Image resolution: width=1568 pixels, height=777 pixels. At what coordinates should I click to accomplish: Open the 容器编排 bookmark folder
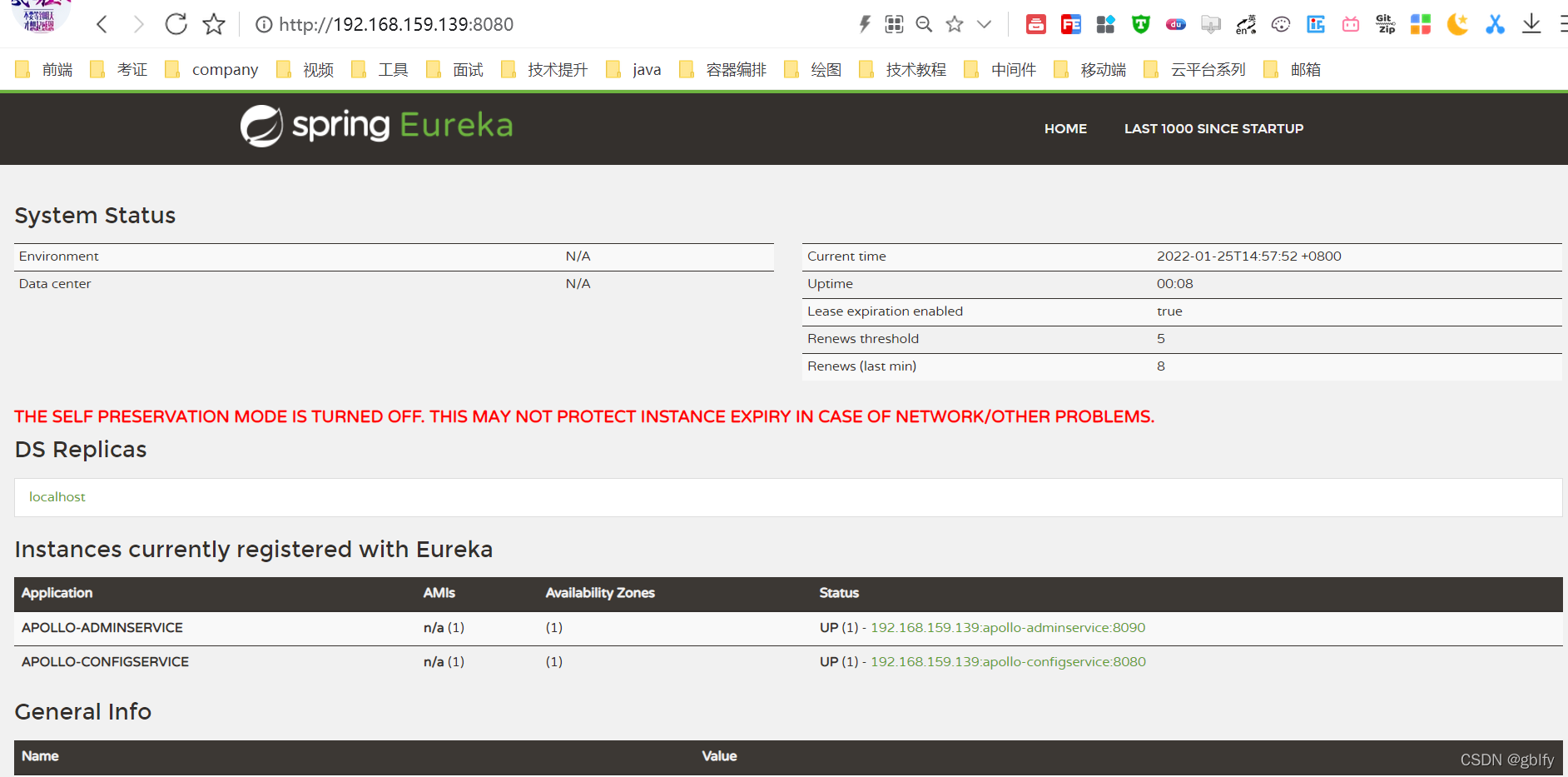(723, 70)
